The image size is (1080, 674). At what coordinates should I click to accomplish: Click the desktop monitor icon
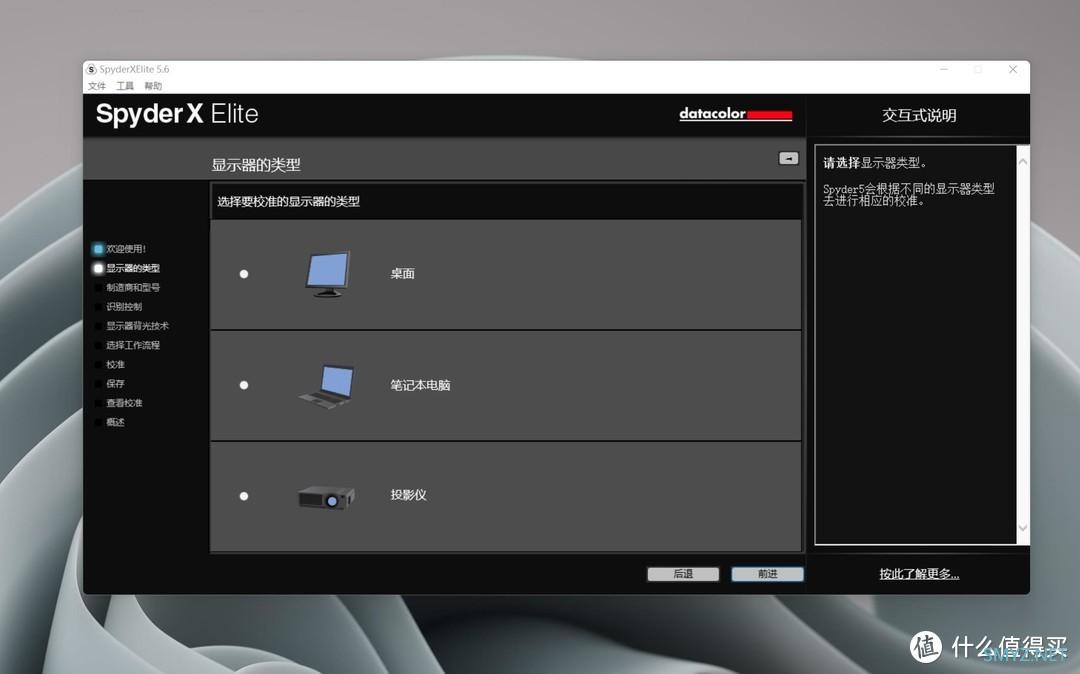(x=328, y=274)
